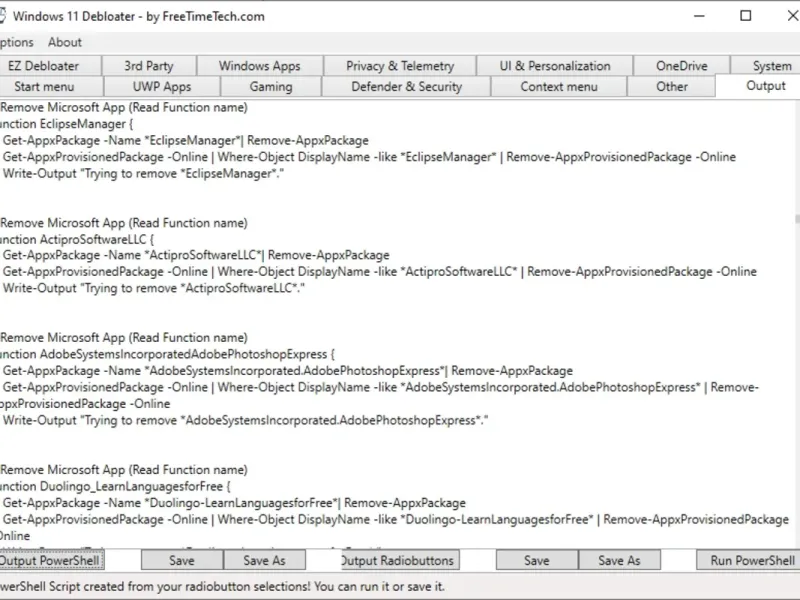Image resolution: width=800 pixels, height=600 pixels.
Task: Click 'Write-Output Trying to remove *ActiproSoftwareLLC*' line
Action: pyautogui.click(x=154, y=288)
